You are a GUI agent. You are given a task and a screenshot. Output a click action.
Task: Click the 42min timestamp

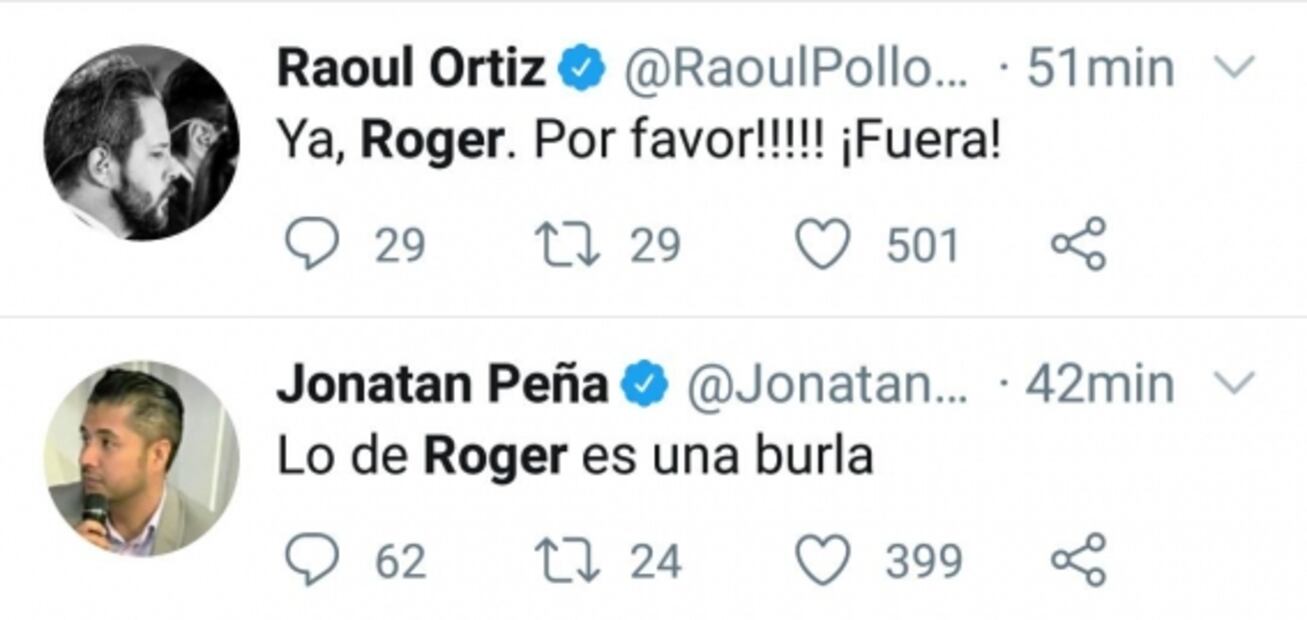click(1101, 386)
